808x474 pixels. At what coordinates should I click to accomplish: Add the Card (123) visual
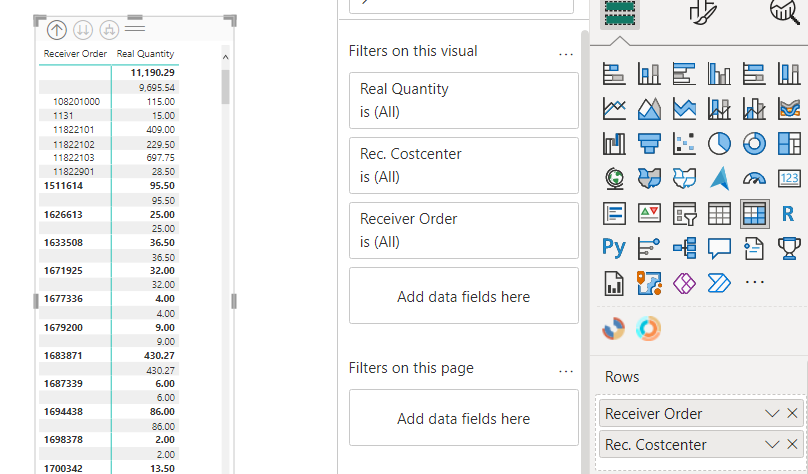click(789, 178)
